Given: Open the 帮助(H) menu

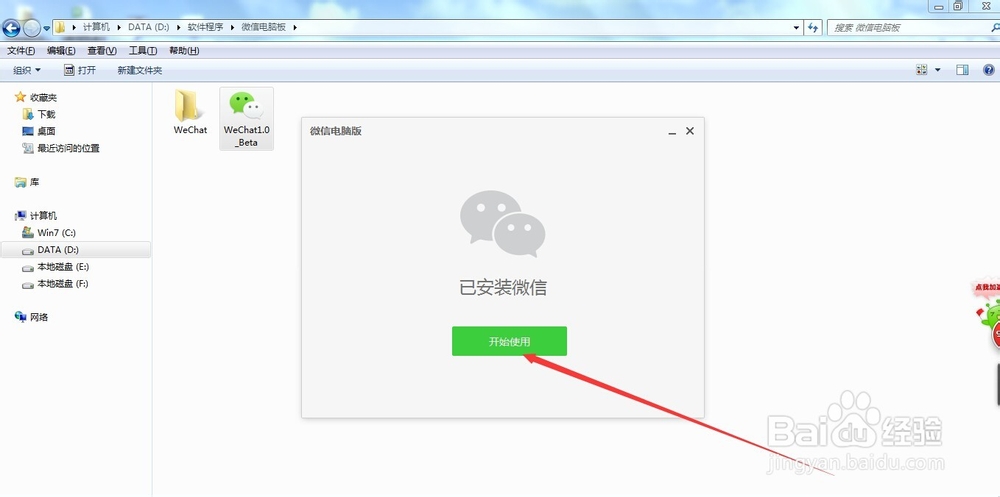Looking at the screenshot, I should [x=184, y=50].
